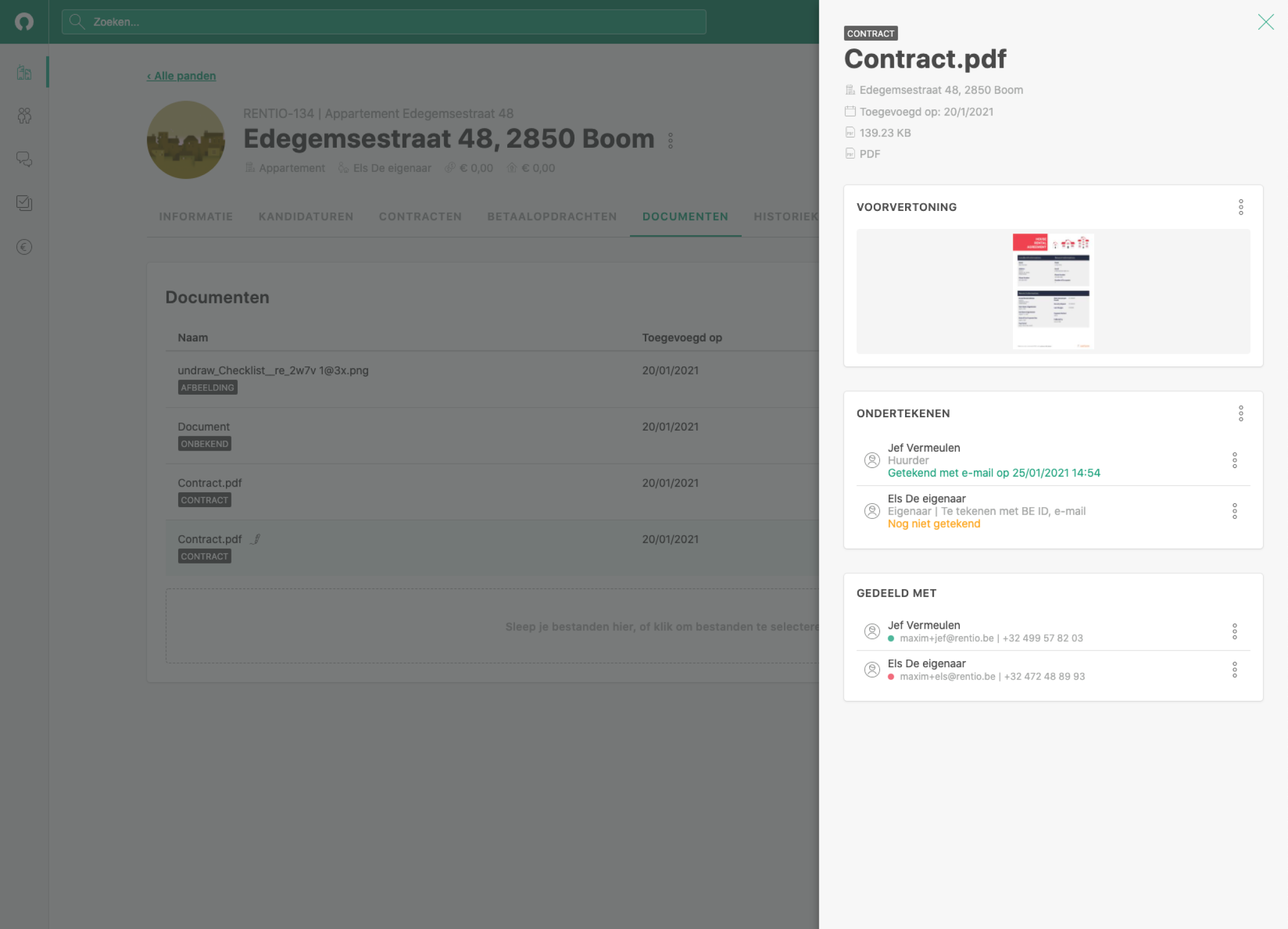Switch to the Contracten tab
The height and width of the screenshot is (929, 1288).
coord(420,217)
